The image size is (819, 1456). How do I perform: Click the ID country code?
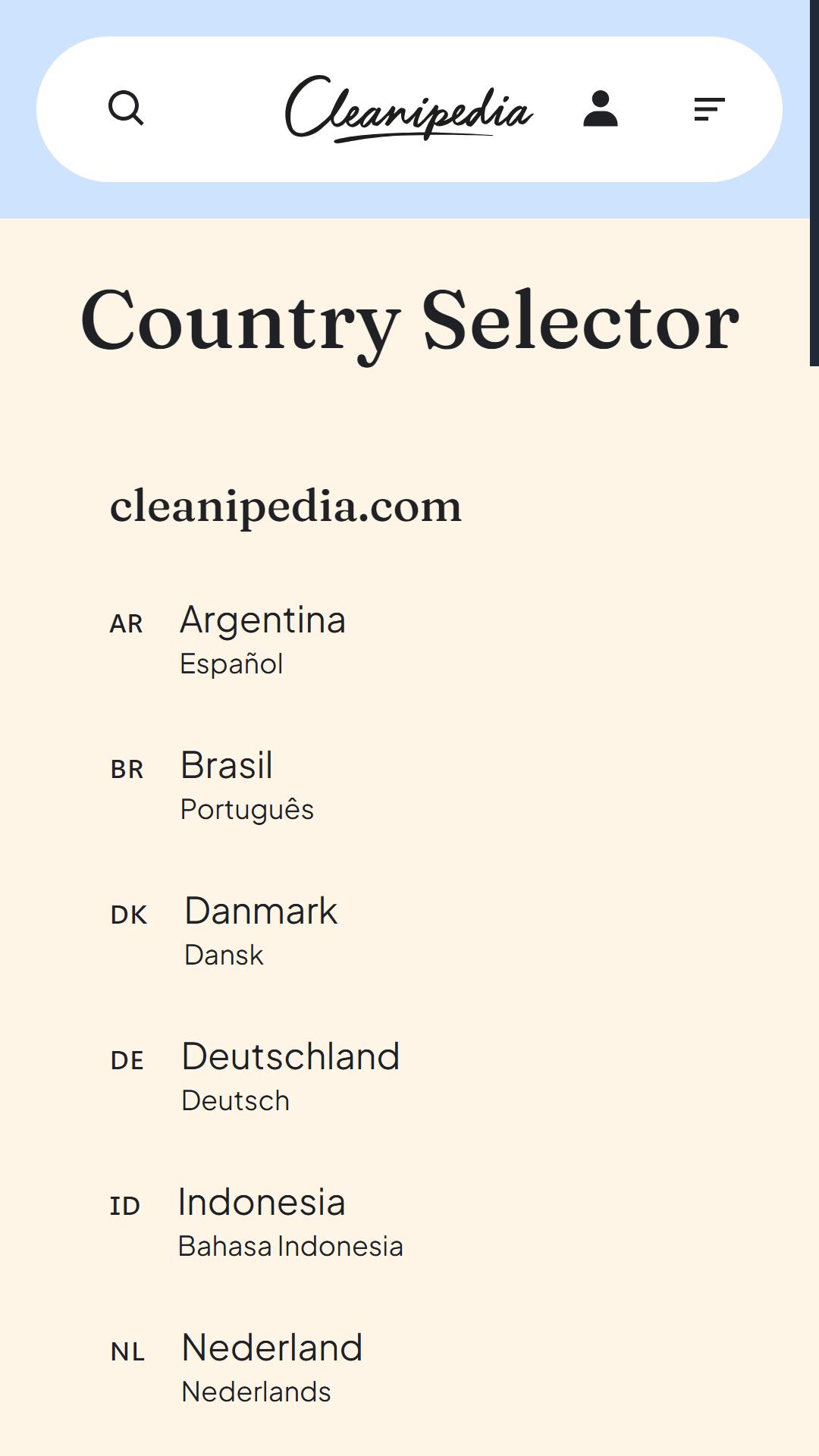[x=125, y=1207]
